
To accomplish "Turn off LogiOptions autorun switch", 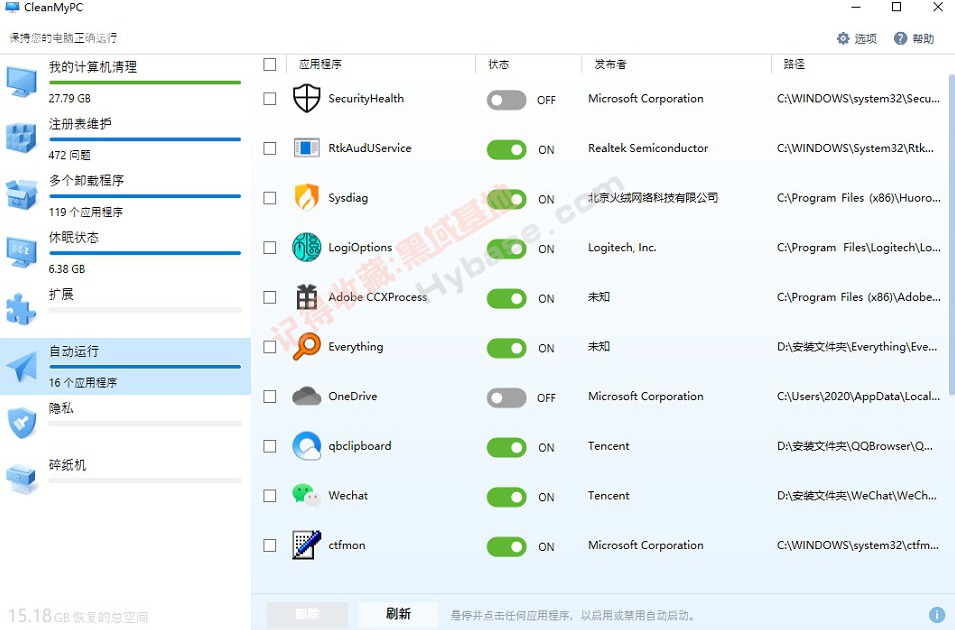I will [506, 249].
